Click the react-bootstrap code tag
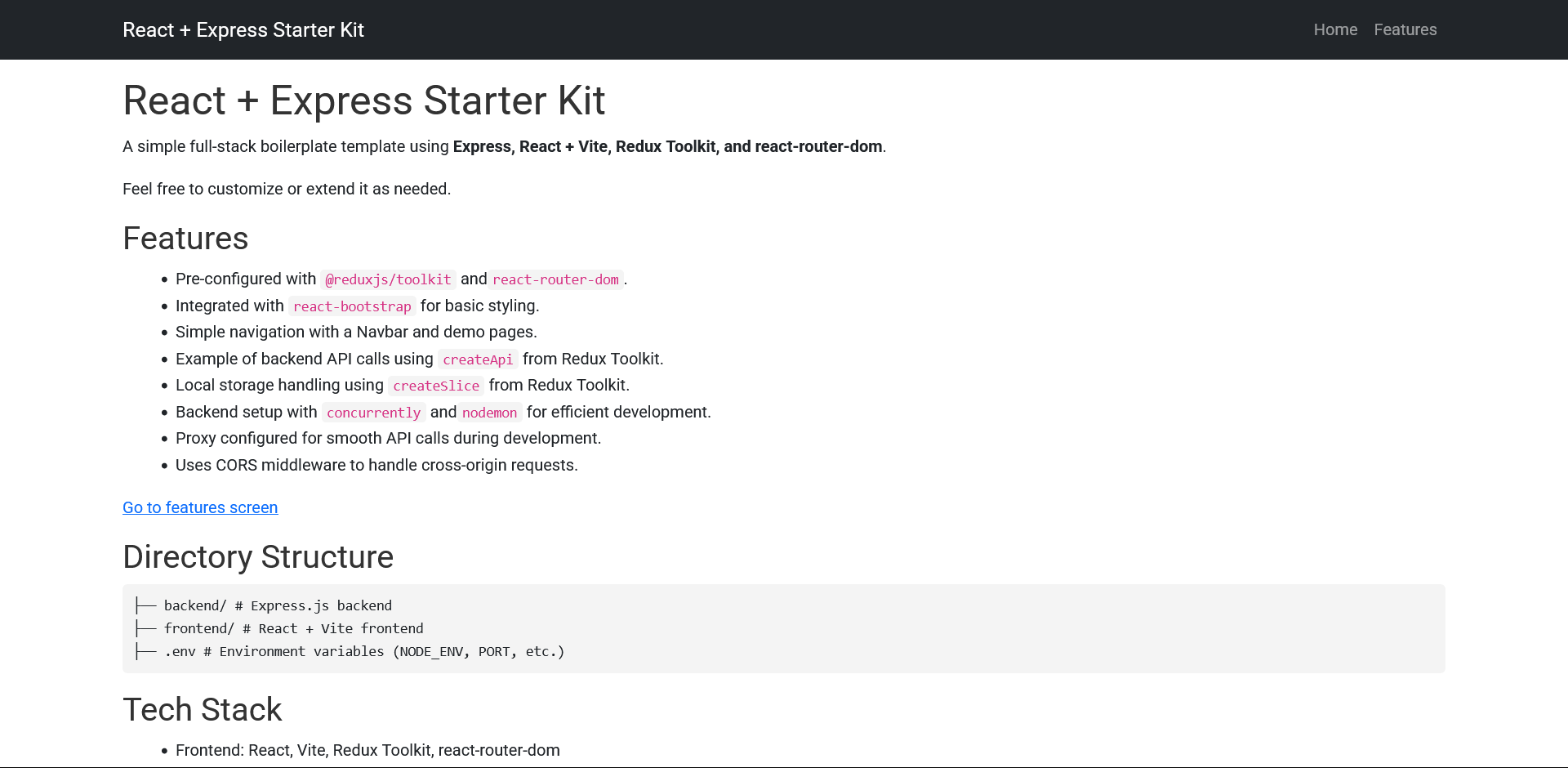 352,306
